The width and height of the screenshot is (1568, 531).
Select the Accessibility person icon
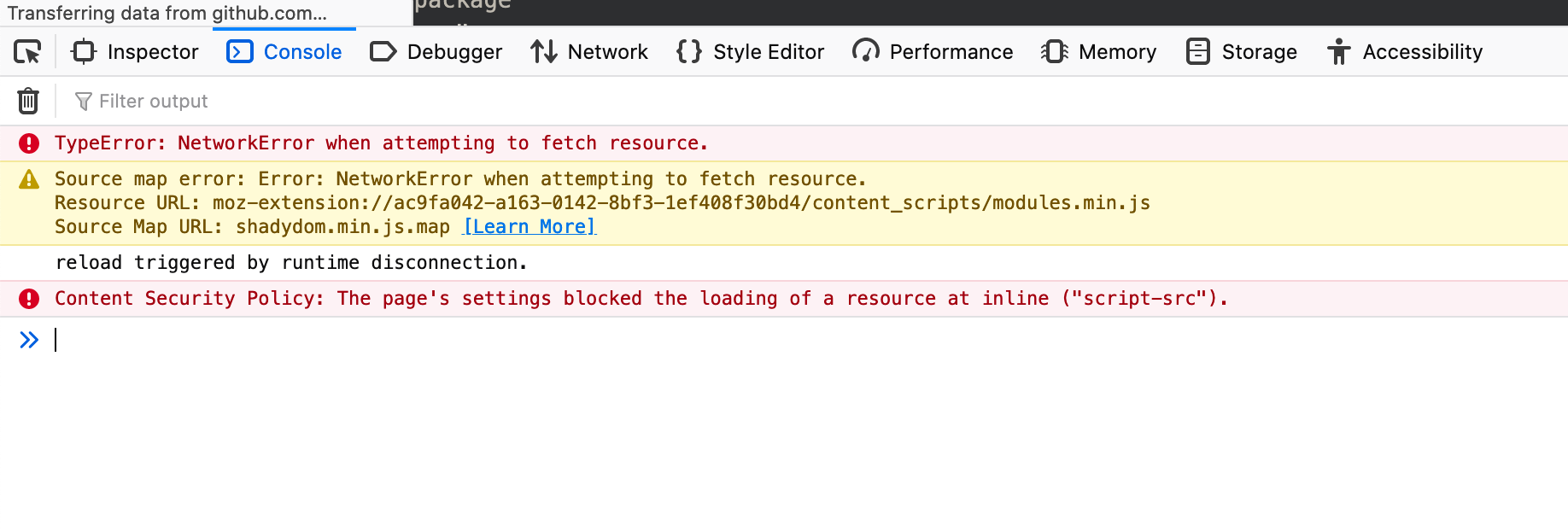click(x=1337, y=51)
